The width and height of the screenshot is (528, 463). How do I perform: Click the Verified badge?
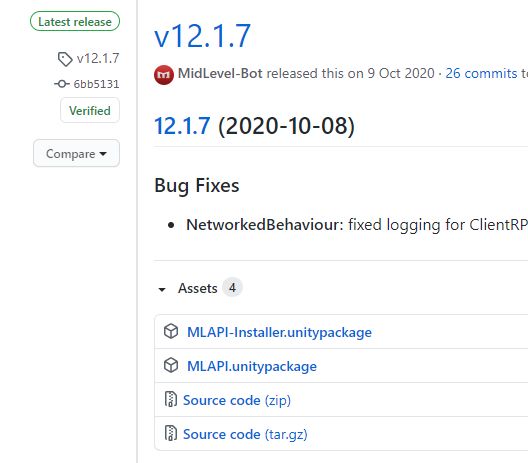pos(90,110)
